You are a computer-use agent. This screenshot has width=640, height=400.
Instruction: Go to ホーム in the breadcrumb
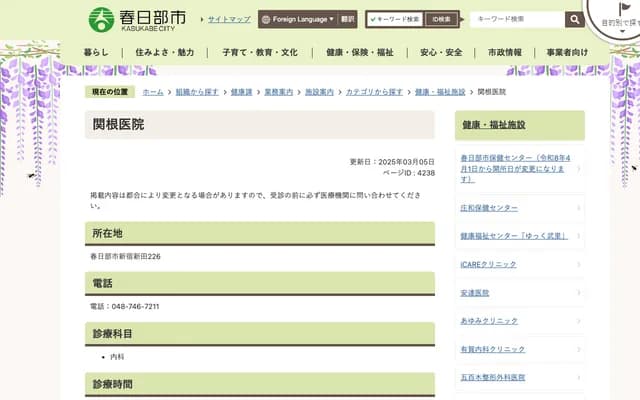[x=152, y=91]
